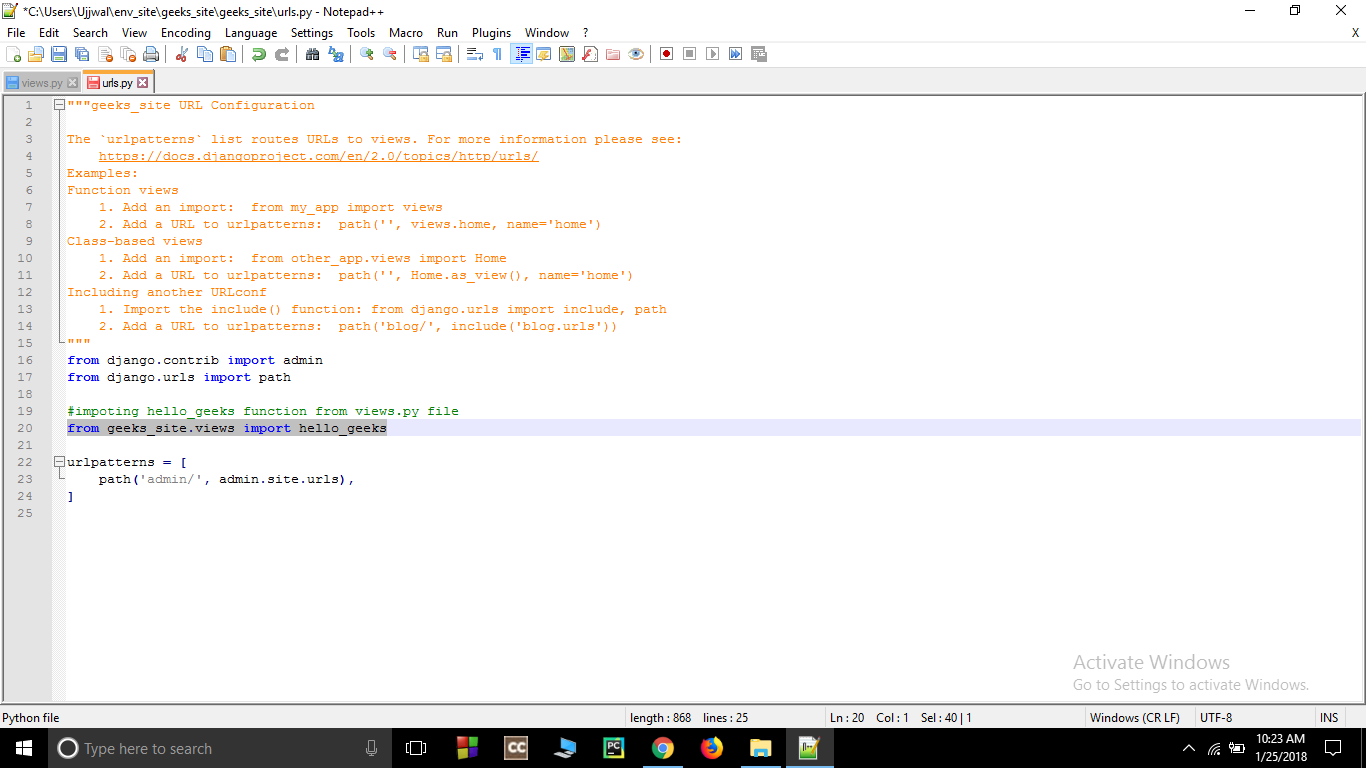Print the document using the printer icon
Screen dimensions: 1366x768
coord(151,54)
